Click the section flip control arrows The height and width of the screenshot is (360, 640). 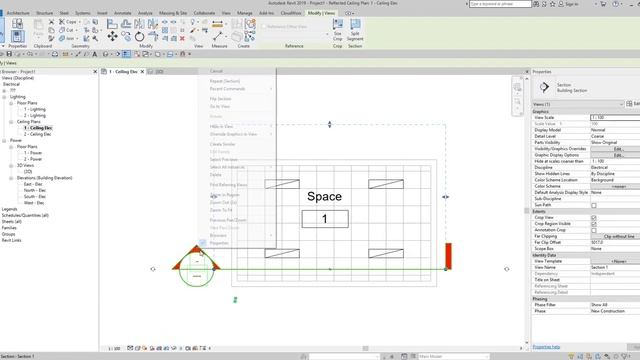point(235,300)
